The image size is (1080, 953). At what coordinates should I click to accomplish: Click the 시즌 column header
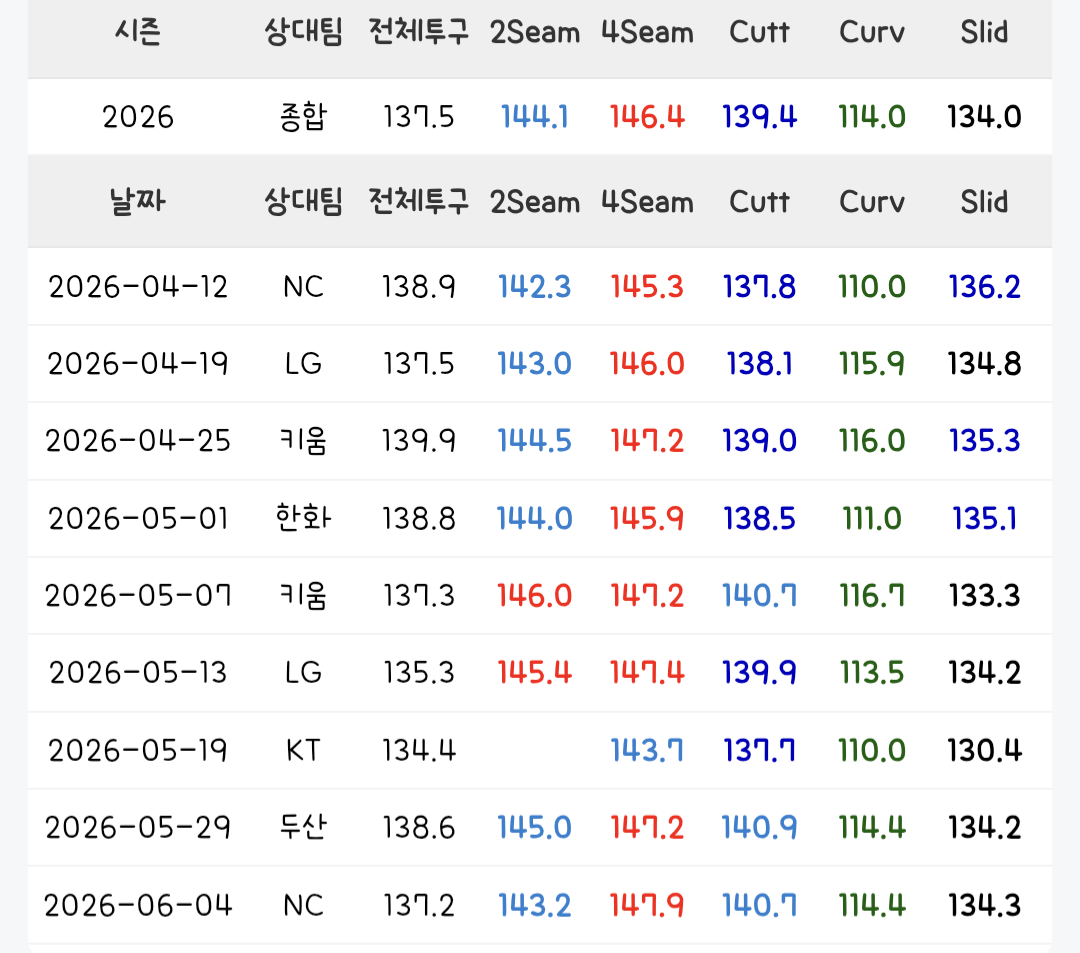138,32
